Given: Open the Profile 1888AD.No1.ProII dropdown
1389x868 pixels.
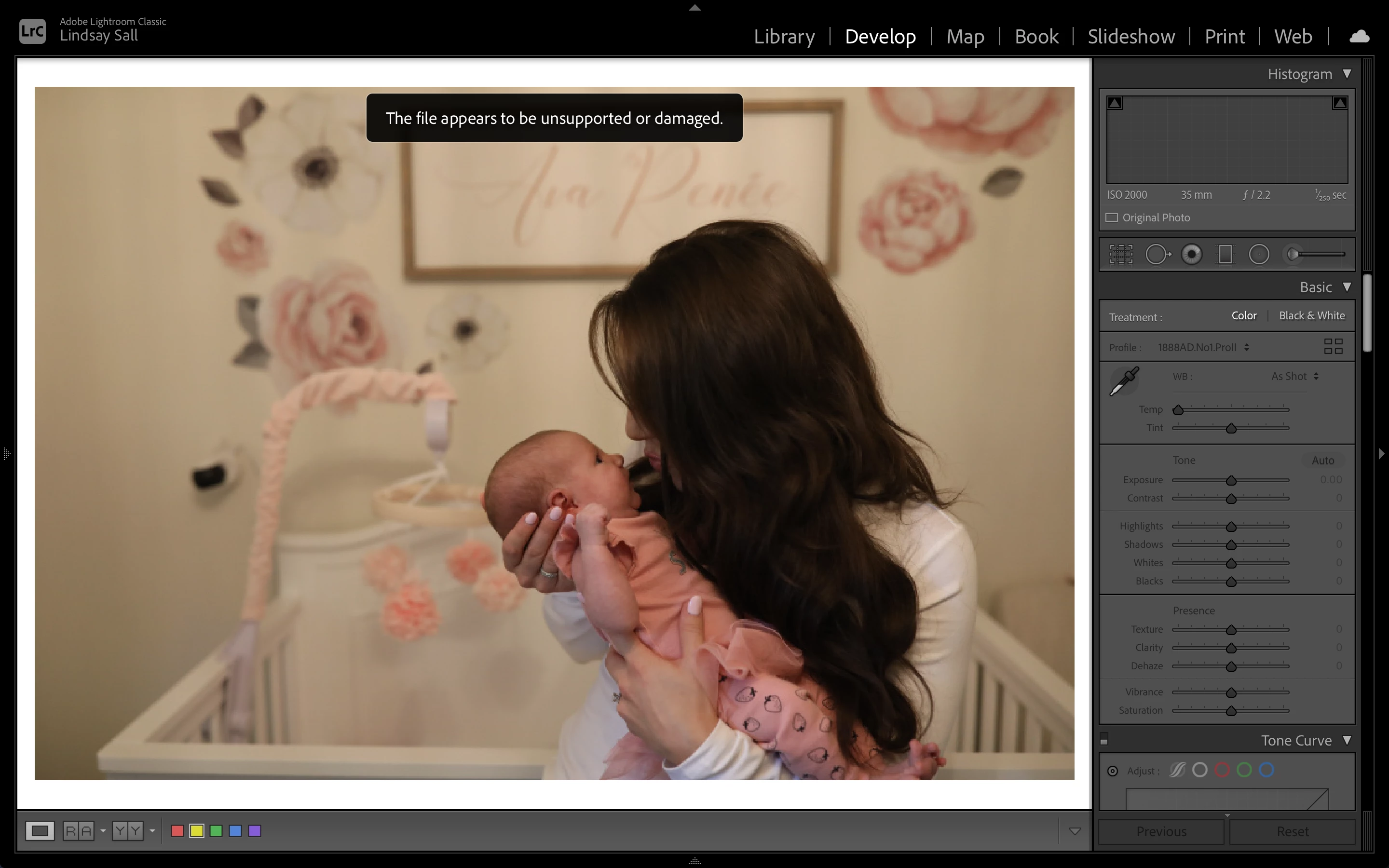Looking at the screenshot, I should point(1202,347).
